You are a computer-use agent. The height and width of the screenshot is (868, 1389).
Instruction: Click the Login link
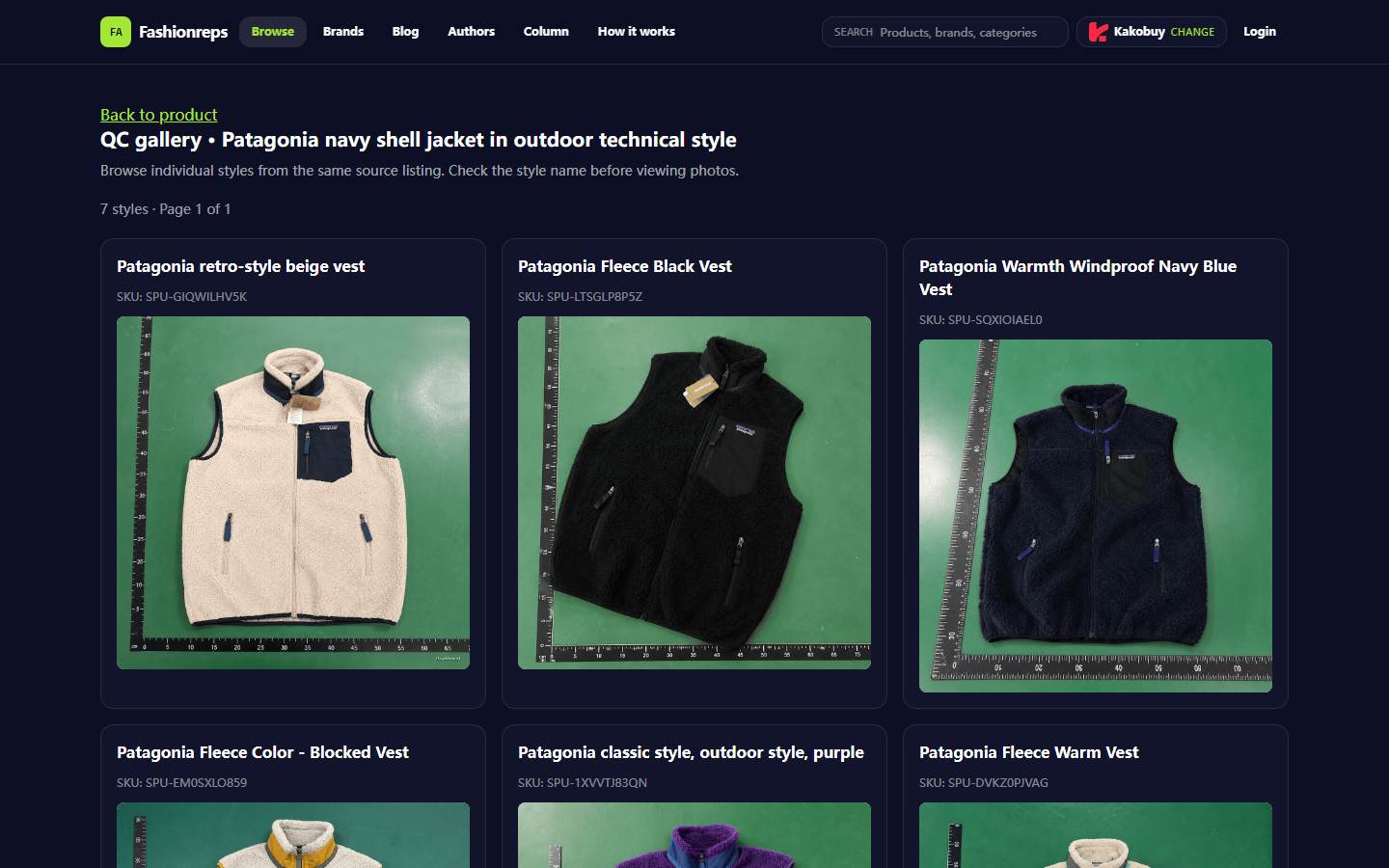[1260, 32]
